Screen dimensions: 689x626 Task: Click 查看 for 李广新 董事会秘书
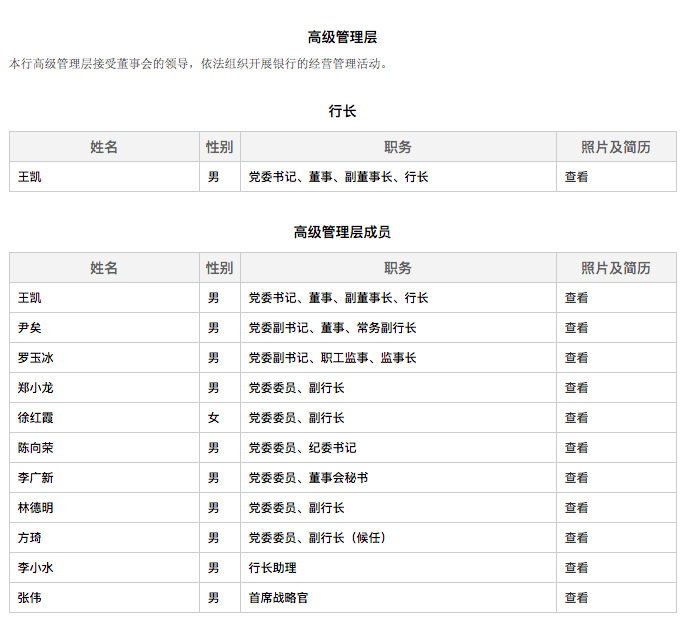point(576,478)
